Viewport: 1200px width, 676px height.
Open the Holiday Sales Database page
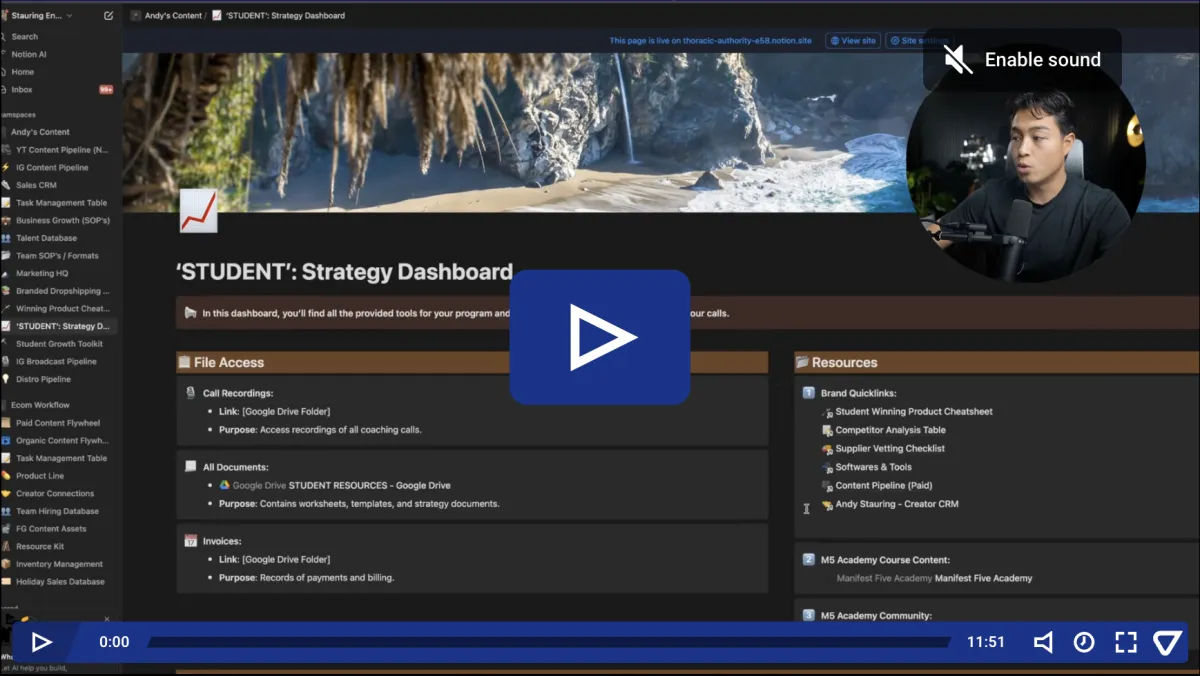pyautogui.click(x=58, y=581)
